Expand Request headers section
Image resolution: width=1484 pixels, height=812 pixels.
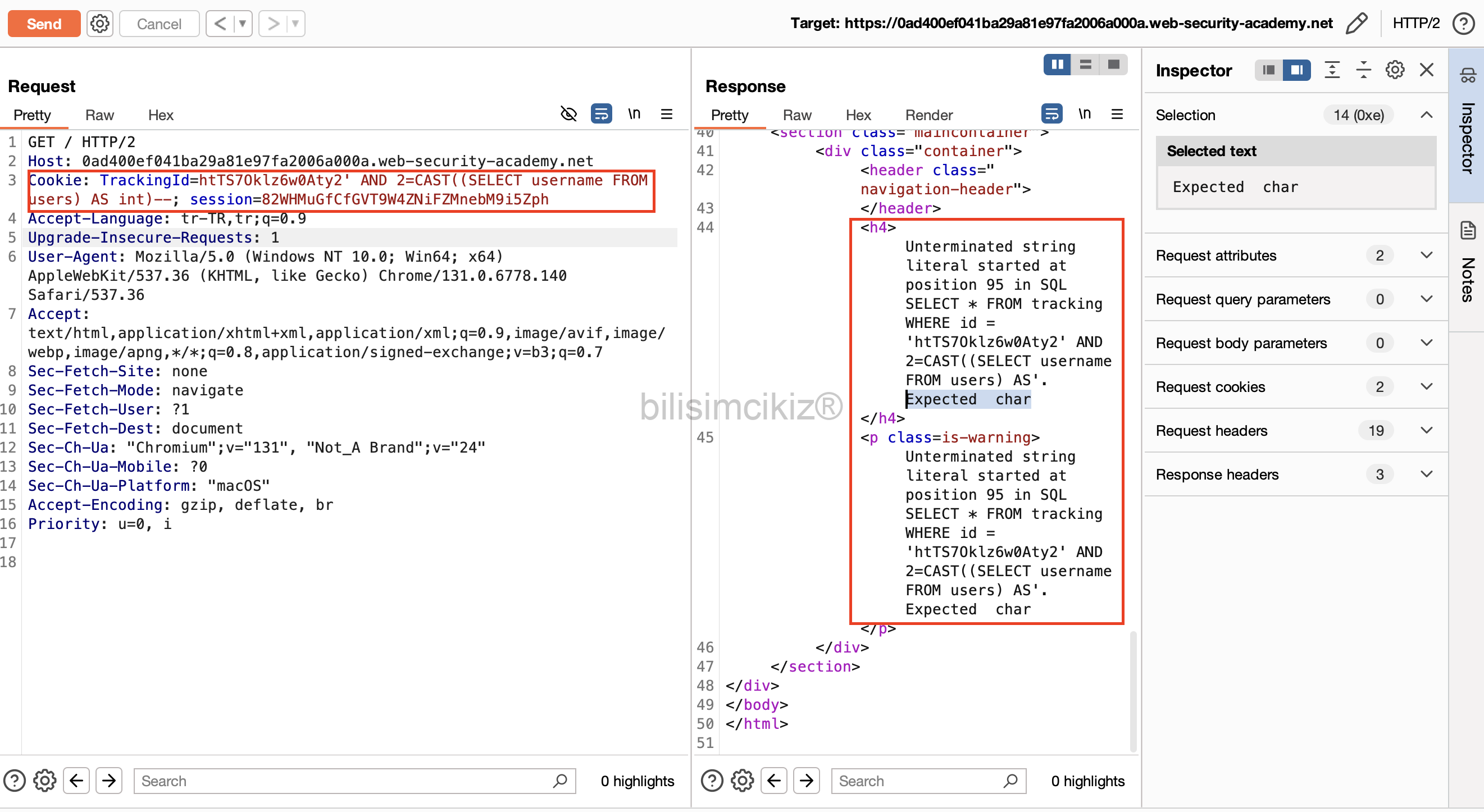[x=1426, y=430]
